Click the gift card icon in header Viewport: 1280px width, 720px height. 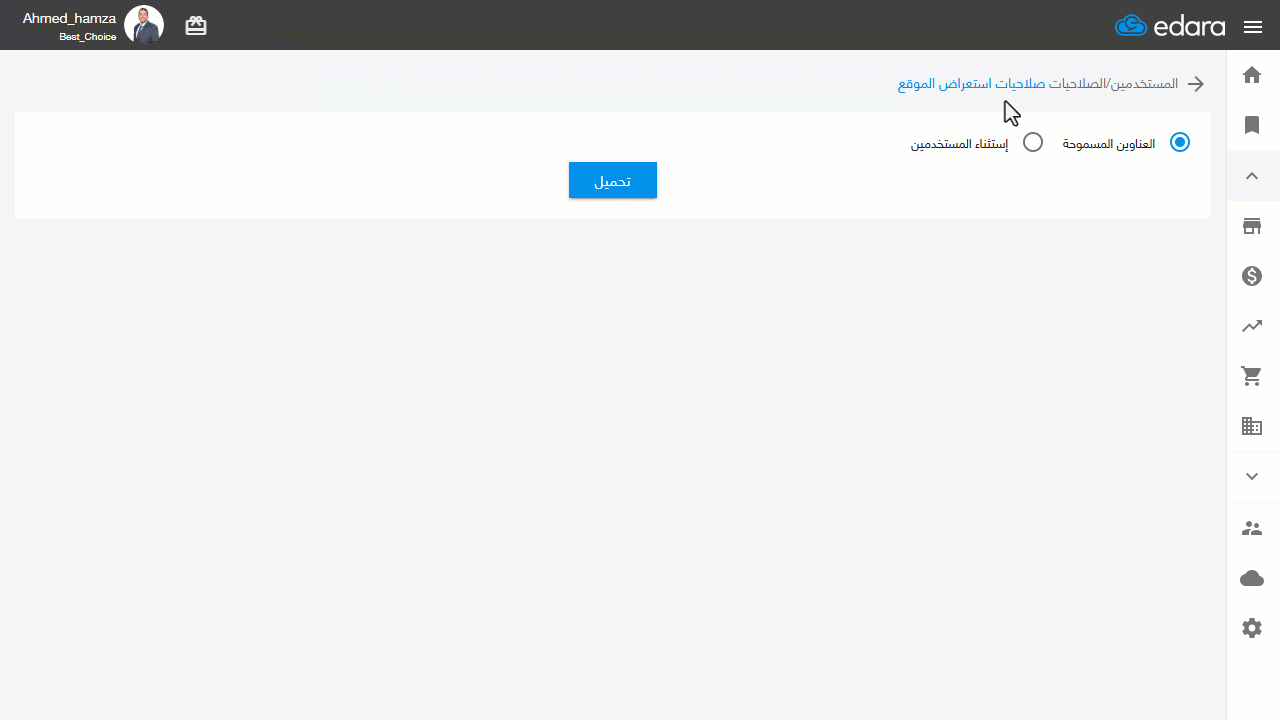coord(196,26)
